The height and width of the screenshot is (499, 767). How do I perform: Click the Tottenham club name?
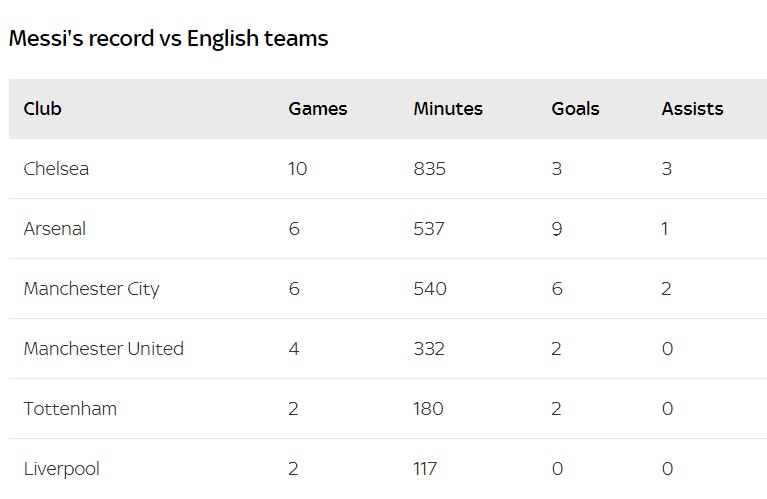tap(70, 408)
